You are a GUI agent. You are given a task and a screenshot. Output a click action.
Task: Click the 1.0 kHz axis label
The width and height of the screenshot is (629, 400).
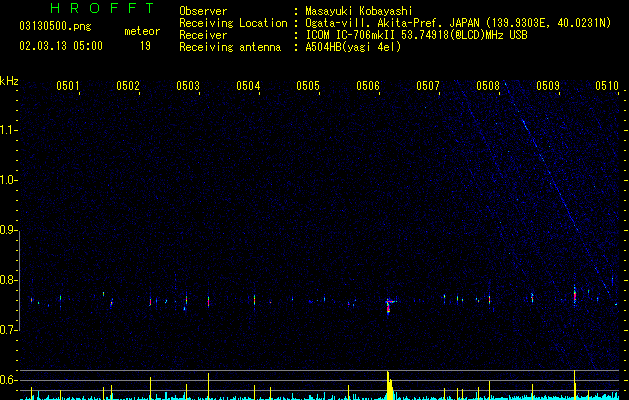click(x=8, y=180)
